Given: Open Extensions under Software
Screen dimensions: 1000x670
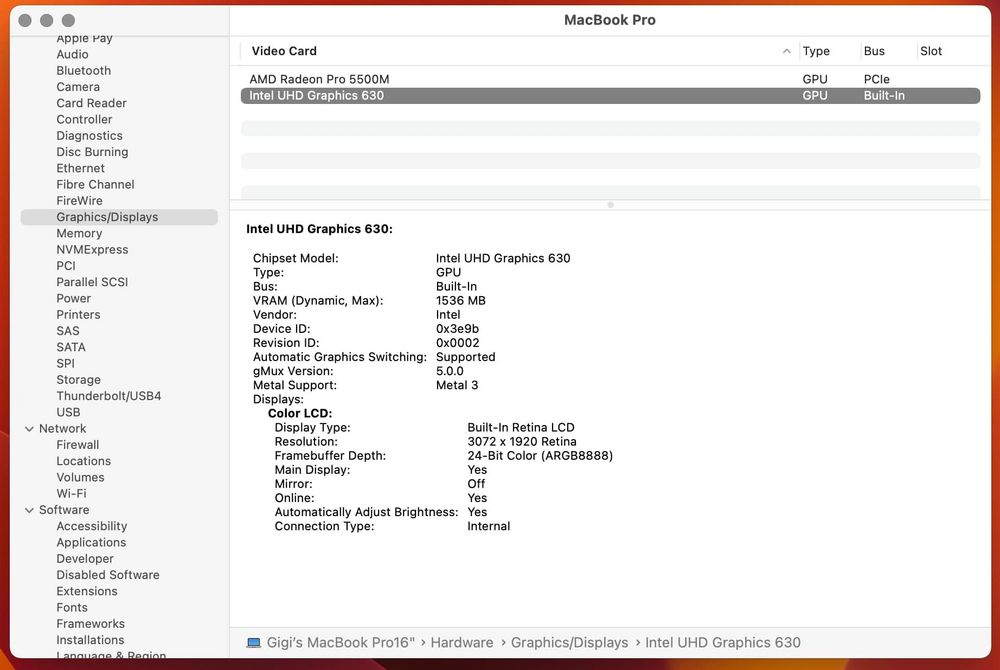Looking at the screenshot, I should [x=87, y=591].
